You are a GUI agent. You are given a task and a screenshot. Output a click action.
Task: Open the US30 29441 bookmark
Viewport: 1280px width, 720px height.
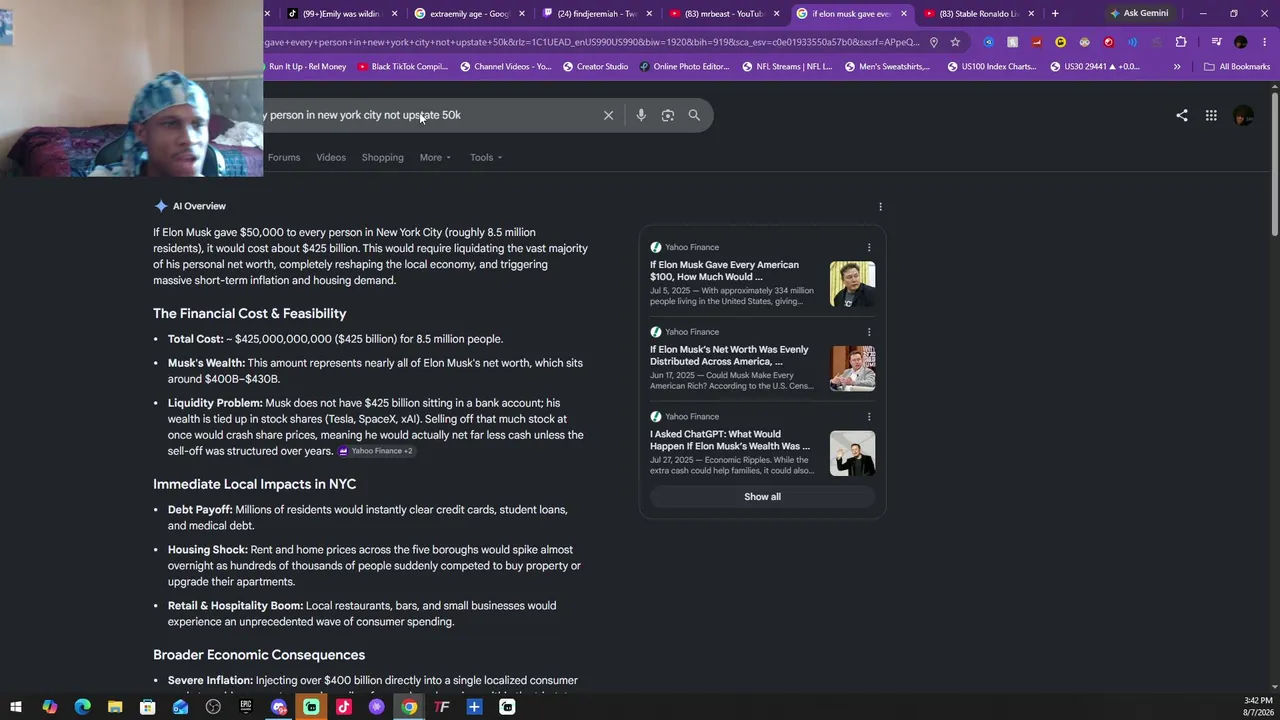point(1095,67)
